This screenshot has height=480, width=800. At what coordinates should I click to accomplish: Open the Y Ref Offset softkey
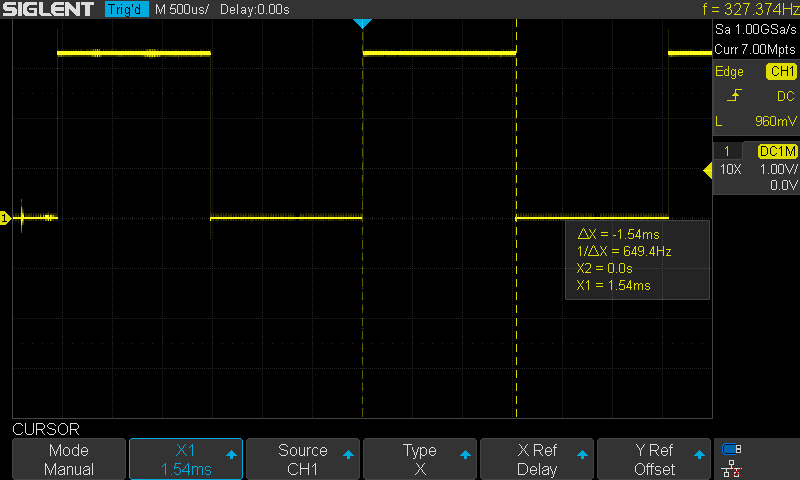click(654, 459)
